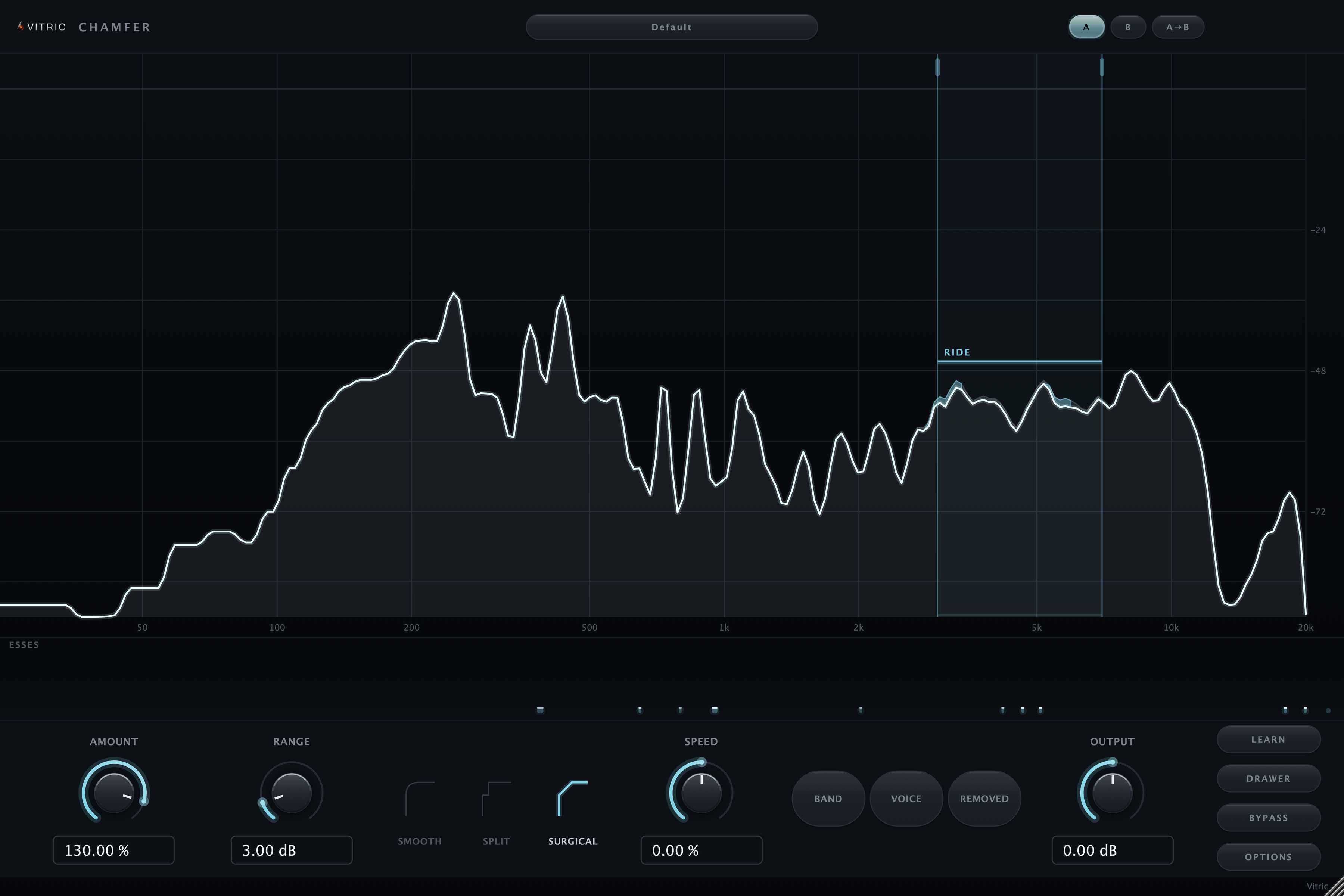Click the Output value field 0.00 dB
Image resolution: width=1344 pixels, height=896 pixels.
pyautogui.click(x=1112, y=850)
